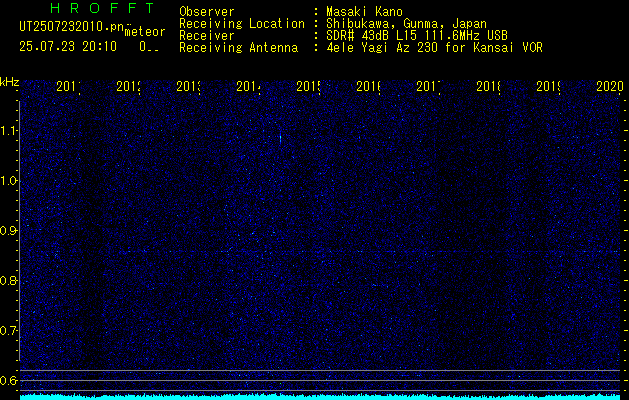
Task: Click the 2015 time marker
Action: point(308,86)
